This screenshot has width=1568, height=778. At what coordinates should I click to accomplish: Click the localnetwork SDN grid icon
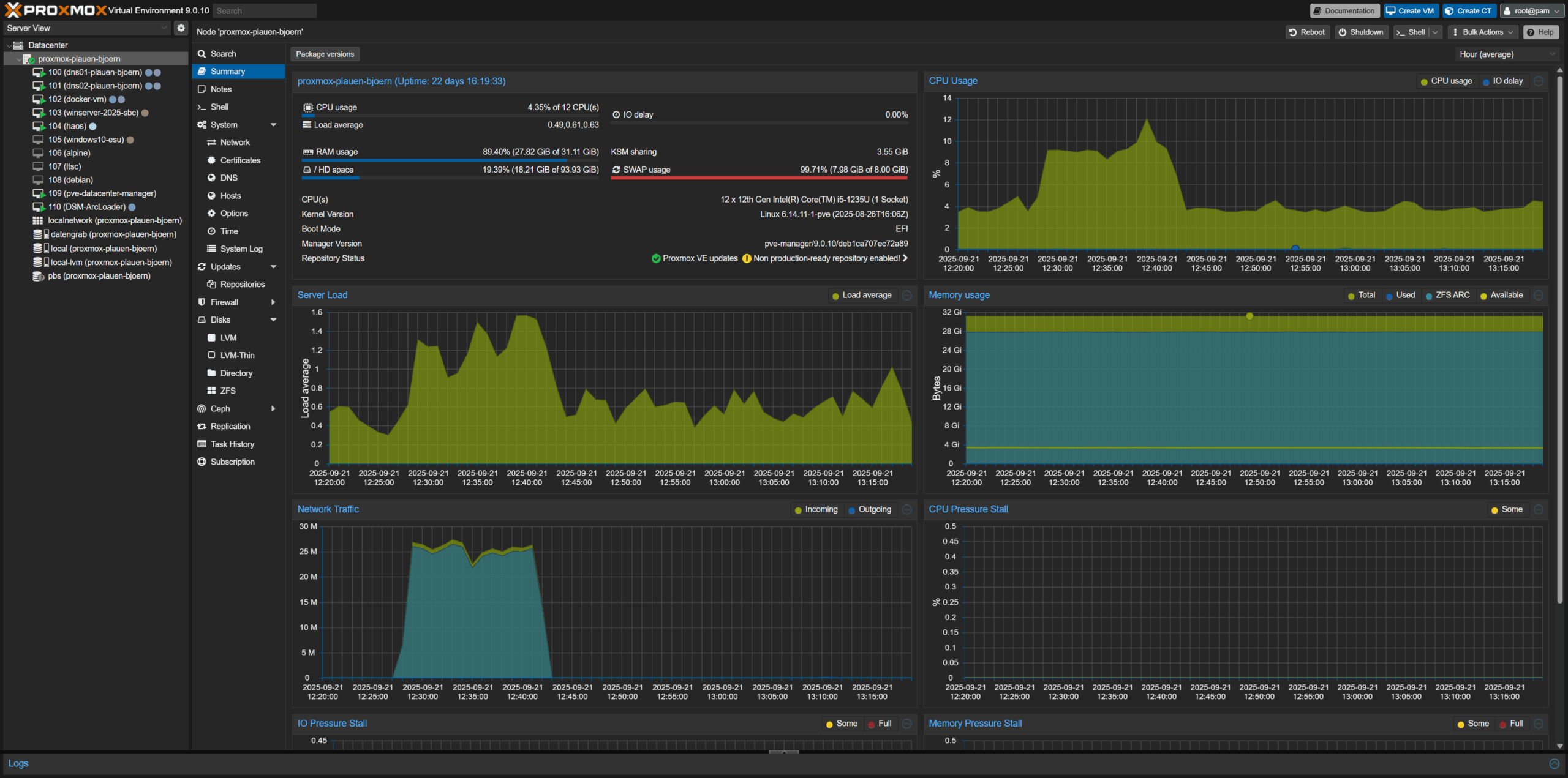click(38, 220)
